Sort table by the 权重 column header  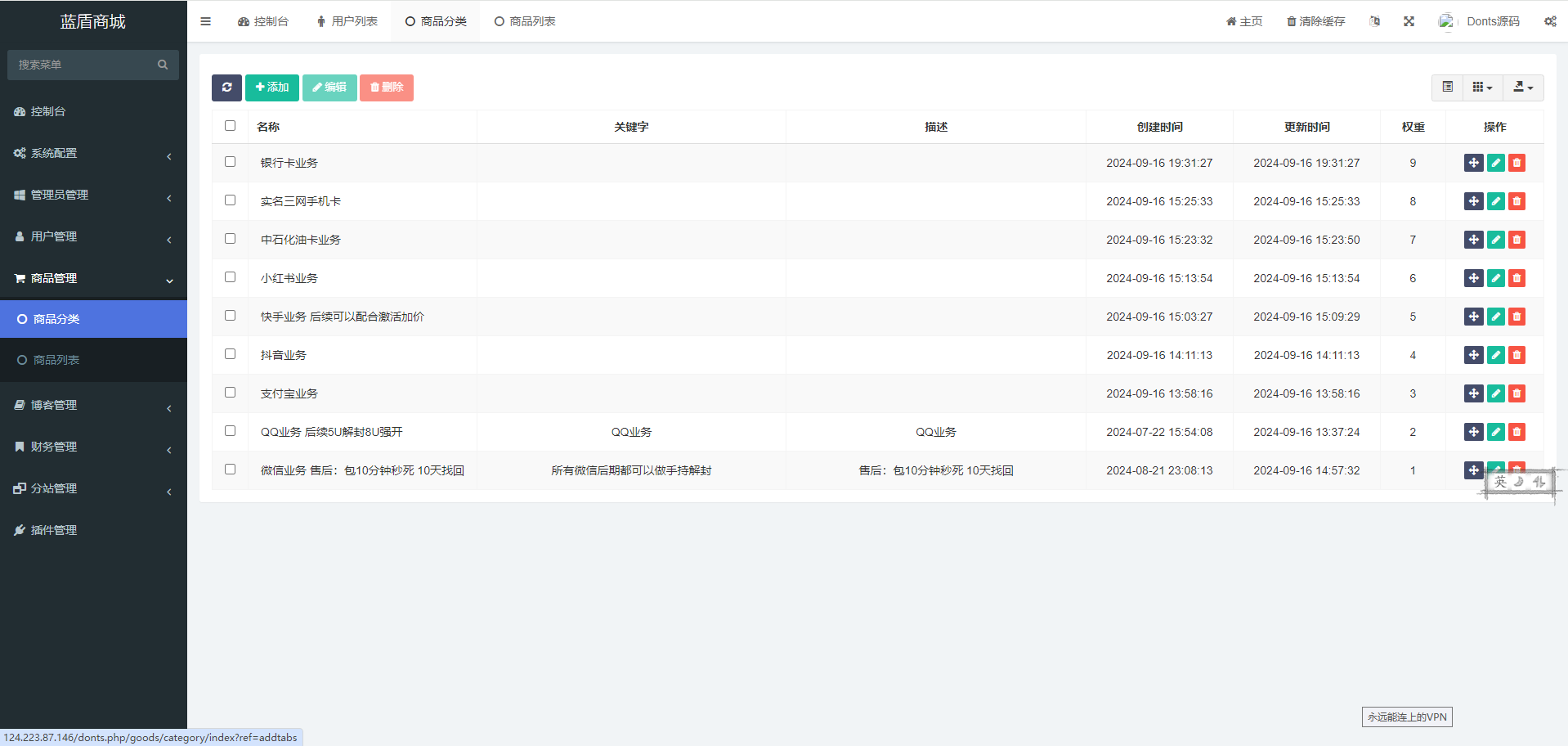(1413, 127)
